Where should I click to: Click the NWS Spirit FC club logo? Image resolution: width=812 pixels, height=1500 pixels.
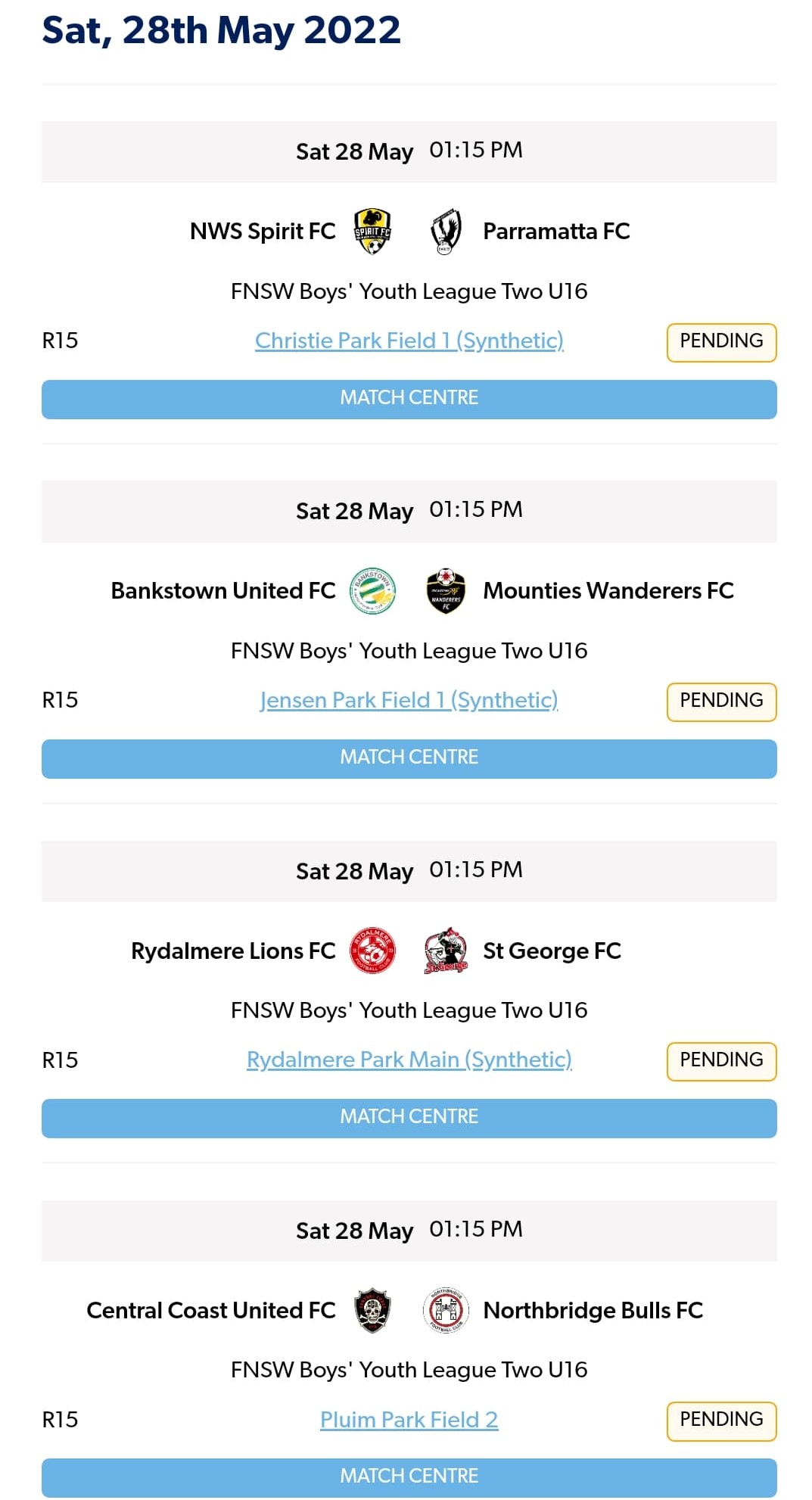pyautogui.click(x=372, y=232)
